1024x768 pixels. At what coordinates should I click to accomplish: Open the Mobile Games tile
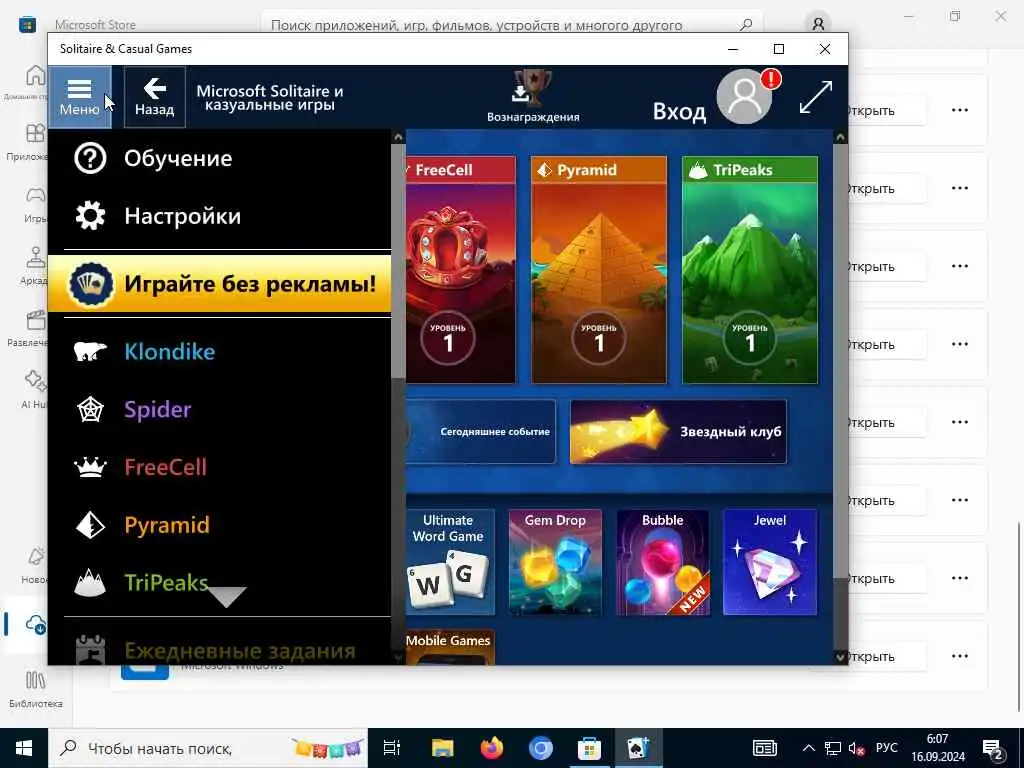pyautogui.click(x=451, y=647)
